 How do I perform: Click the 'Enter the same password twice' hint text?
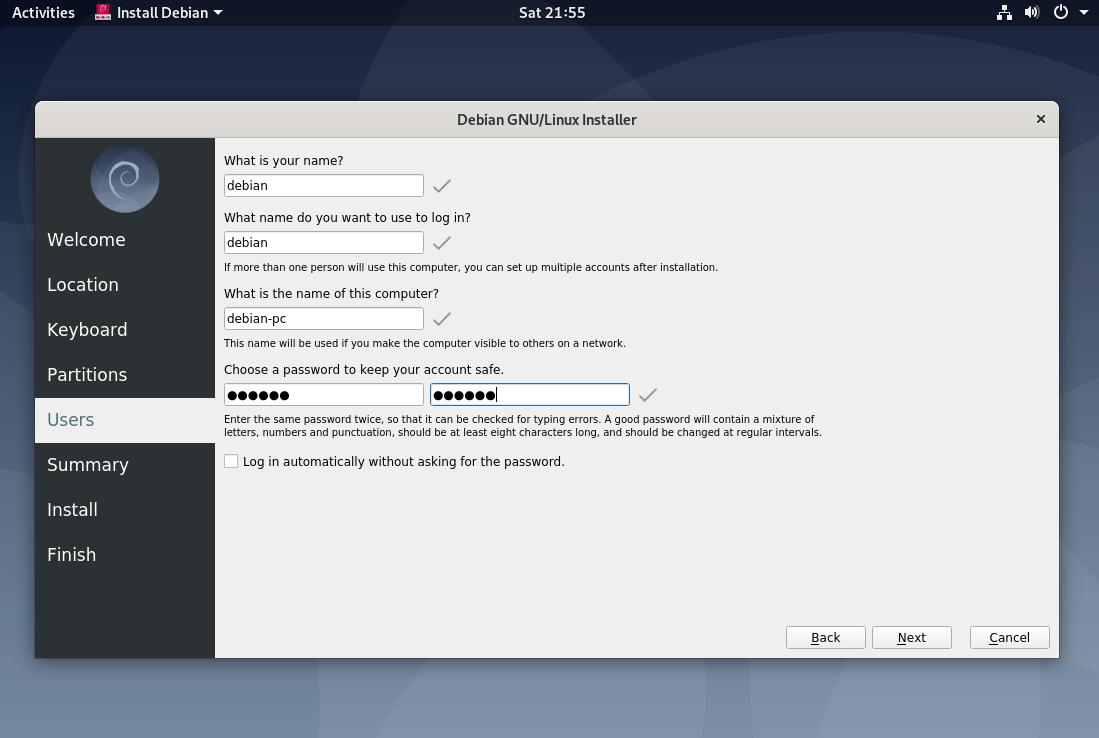tap(523, 426)
